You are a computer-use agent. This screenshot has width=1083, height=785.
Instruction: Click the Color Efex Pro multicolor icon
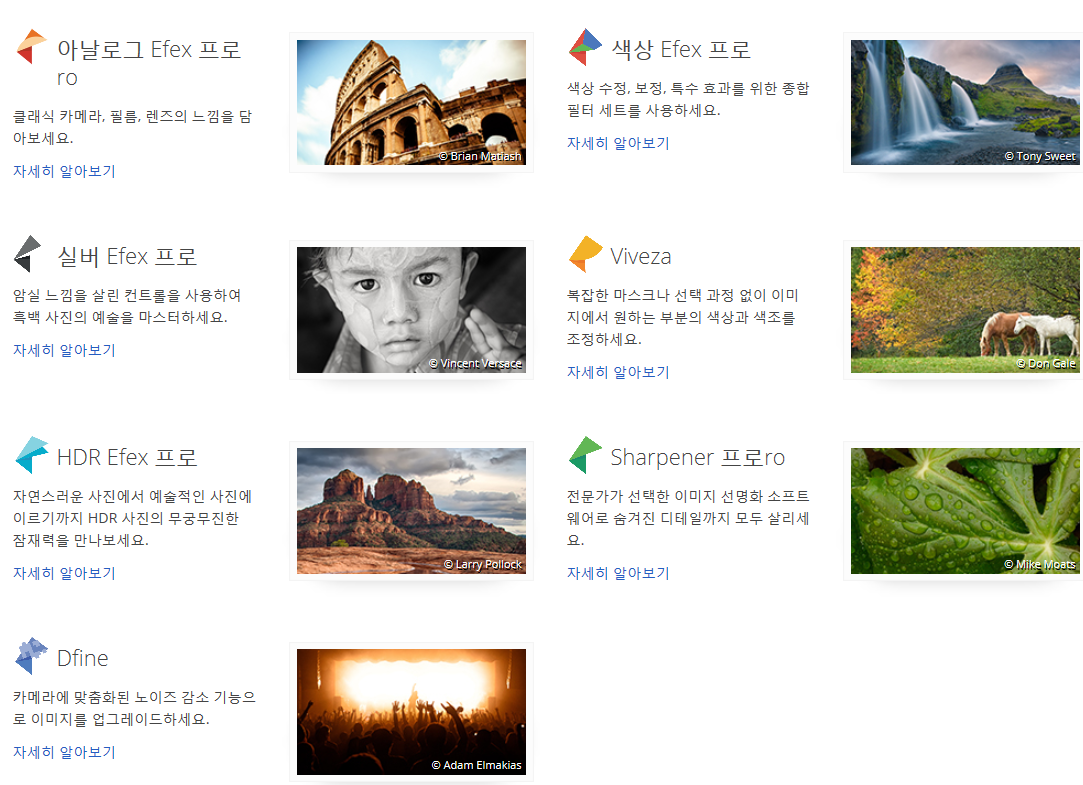[585, 47]
